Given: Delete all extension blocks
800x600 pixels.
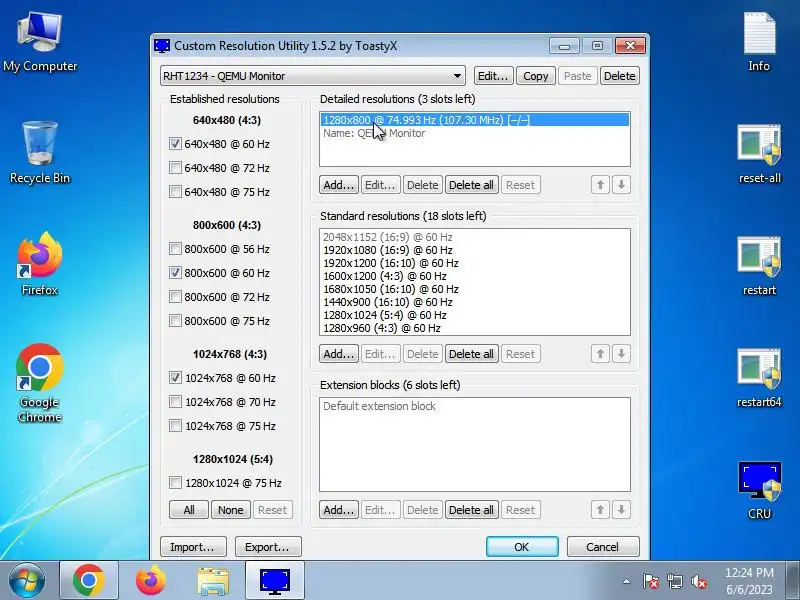Looking at the screenshot, I should pos(471,510).
